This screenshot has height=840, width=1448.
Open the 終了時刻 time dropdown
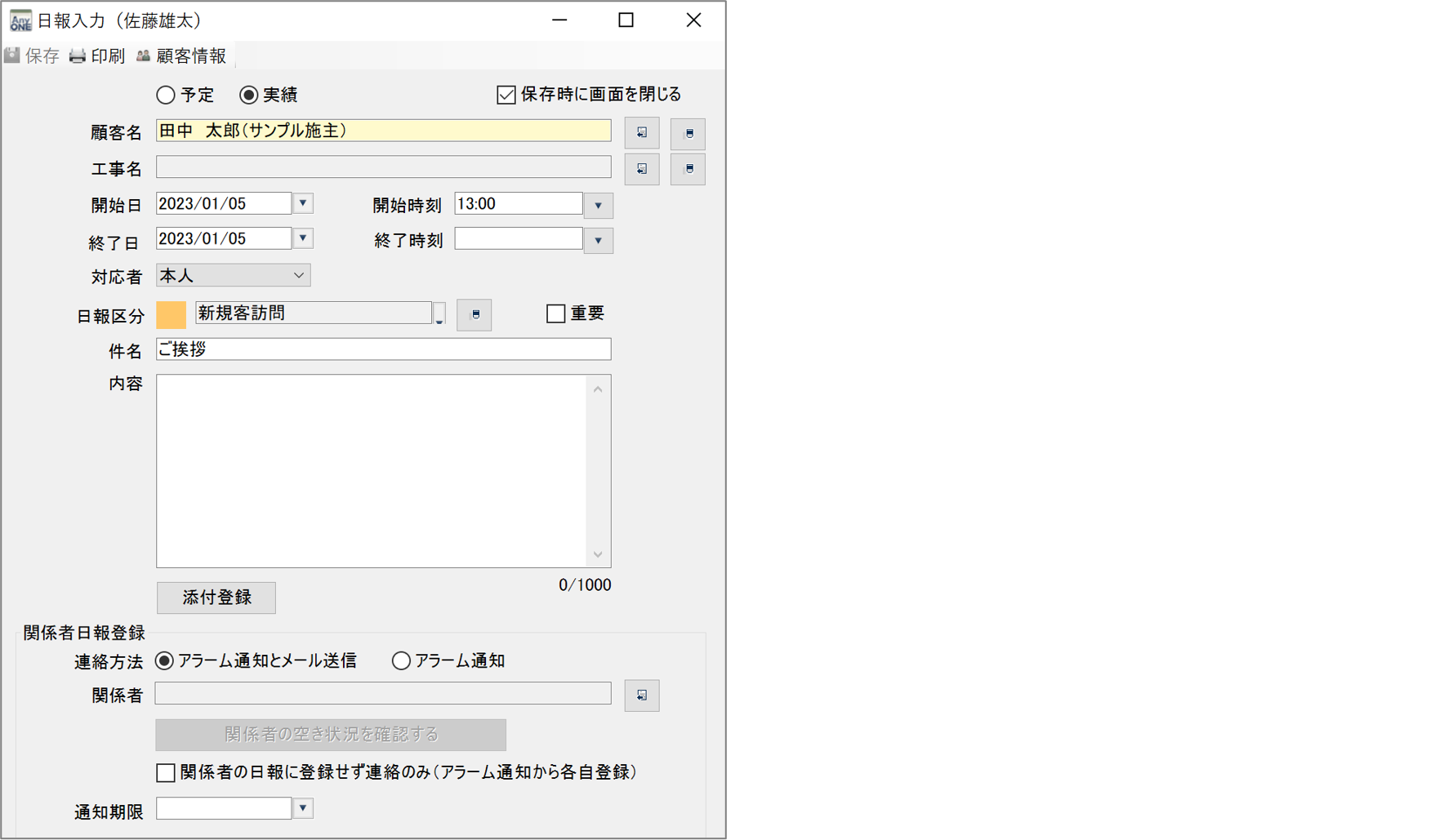click(x=599, y=240)
